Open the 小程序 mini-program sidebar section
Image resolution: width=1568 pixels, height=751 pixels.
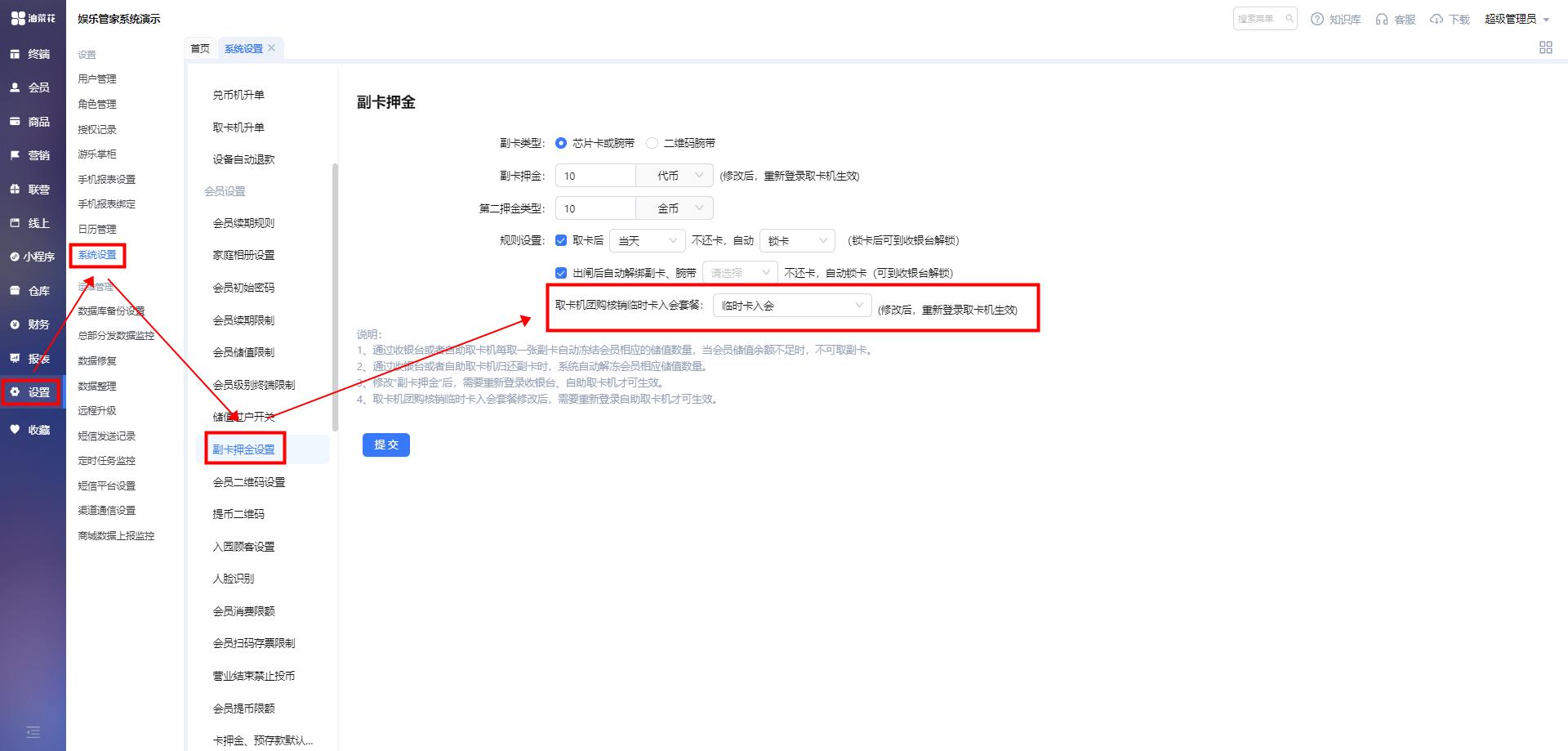[33, 257]
